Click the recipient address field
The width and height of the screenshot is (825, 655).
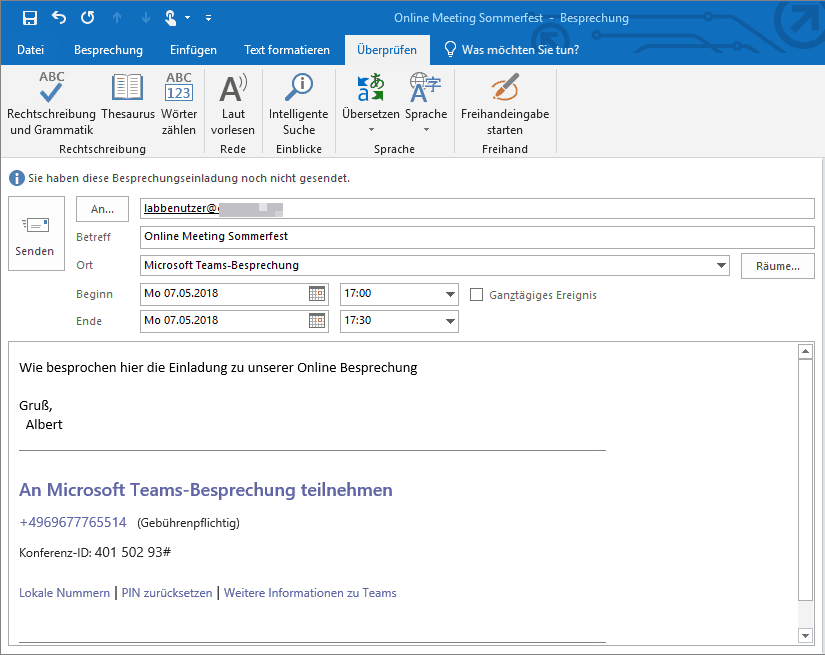477,209
